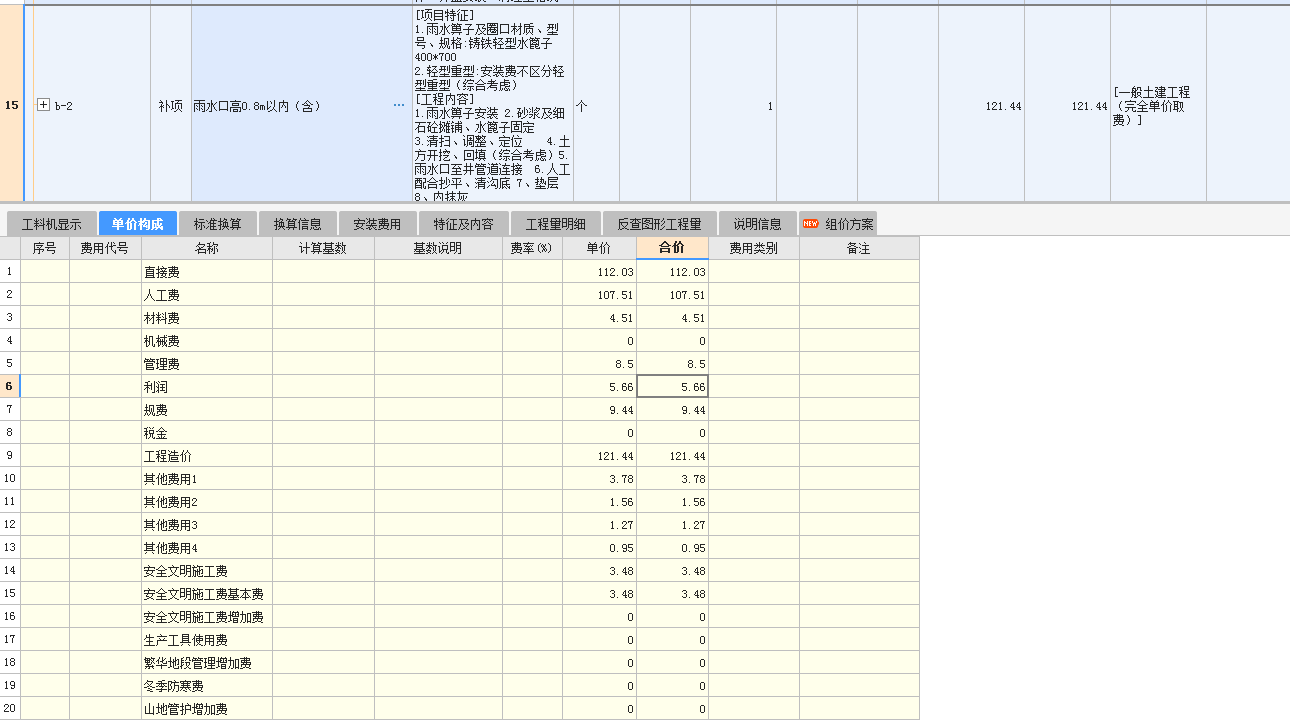The height and width of the screenshot is (720, 1290).
Task: Select 冬季防寒费 row name
Action: pyautogui.click(x=174, y=686)
